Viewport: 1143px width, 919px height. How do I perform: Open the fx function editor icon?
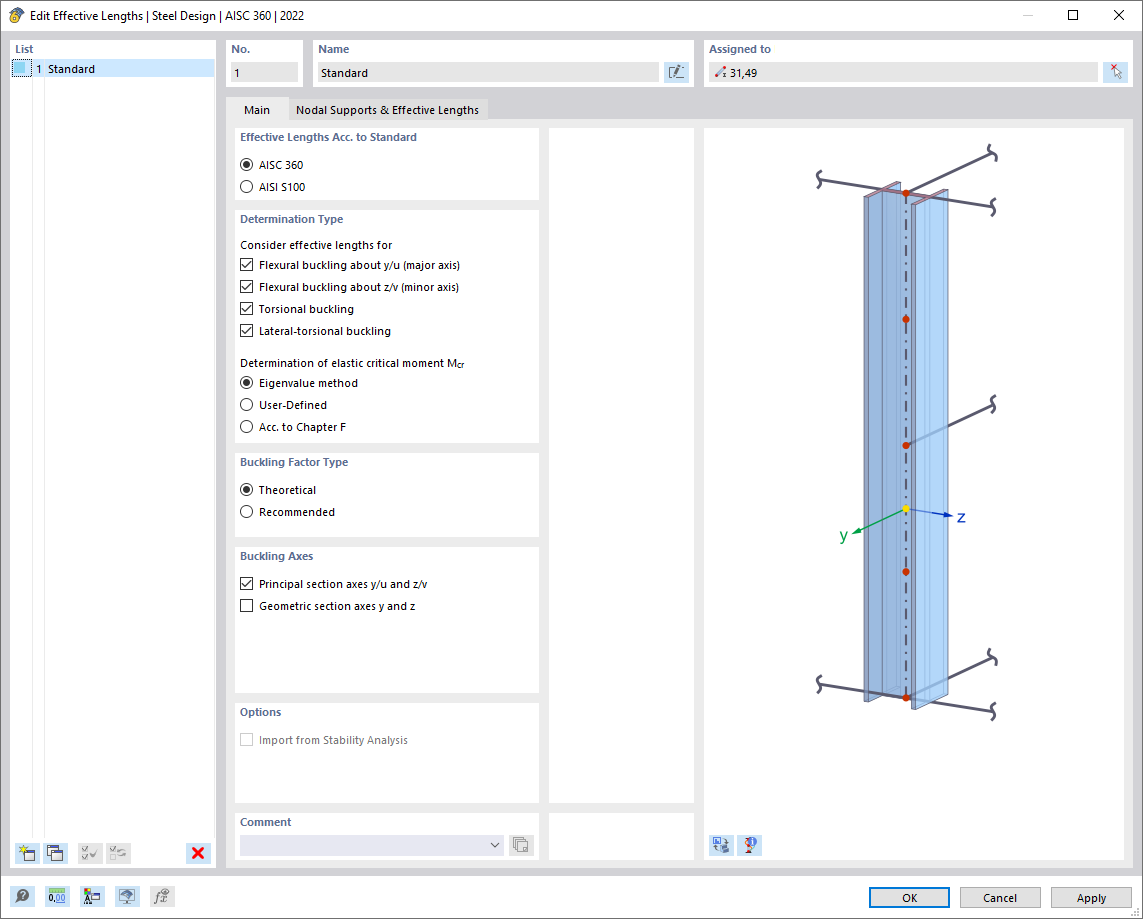tap(161, 896)
